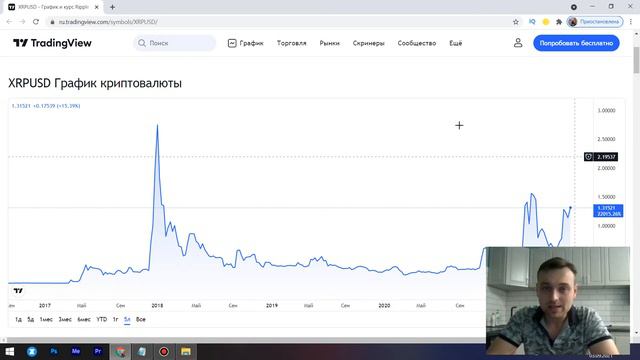Open the Windows Start menu

click(10, 351)
